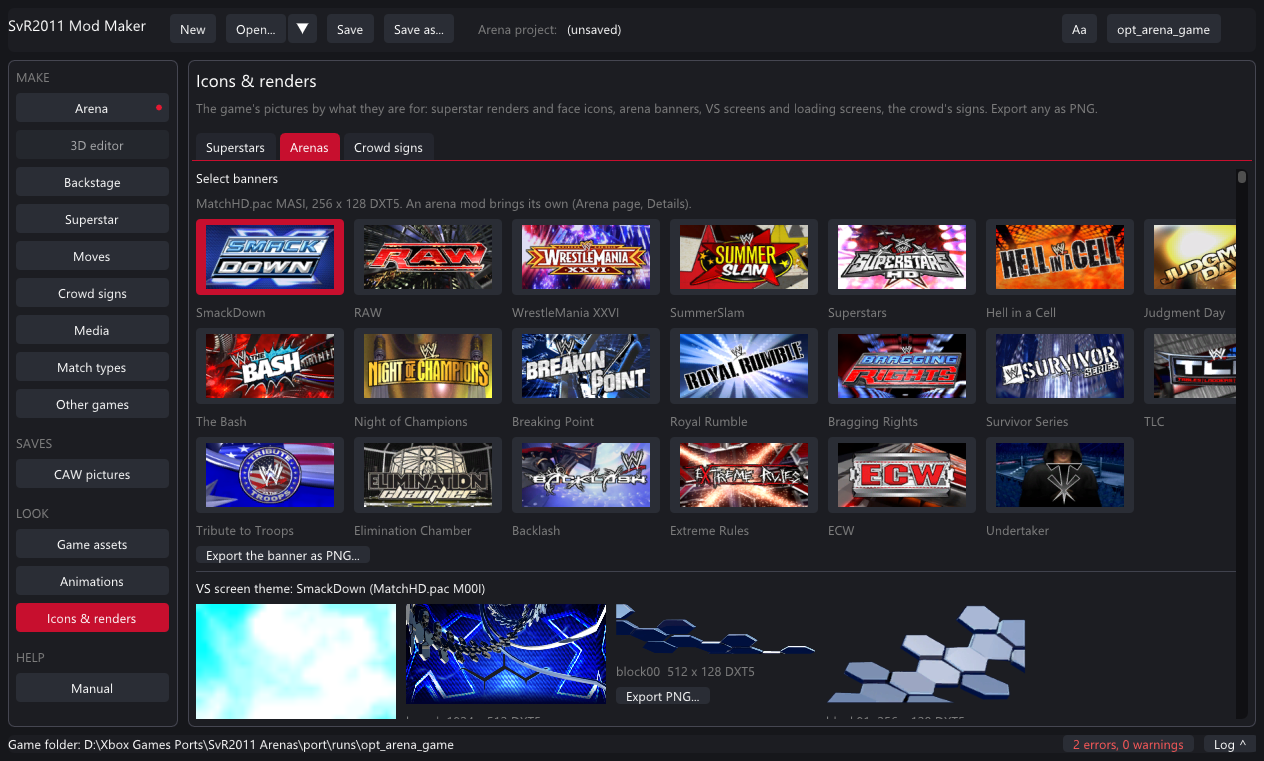The image size is (1264, 761).
Task: Pick the Hell in a Cell banner
Action: click(x=1060, y=257)
